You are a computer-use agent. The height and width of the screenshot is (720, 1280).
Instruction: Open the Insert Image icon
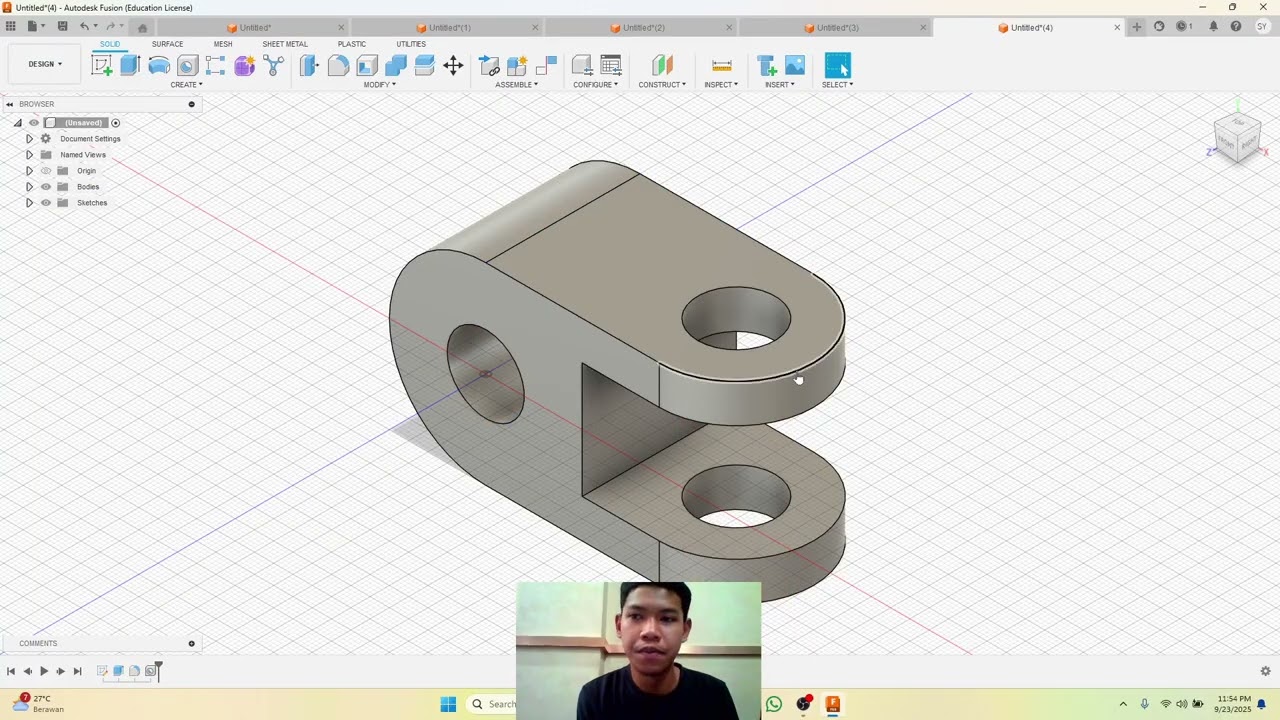(795, 66)
